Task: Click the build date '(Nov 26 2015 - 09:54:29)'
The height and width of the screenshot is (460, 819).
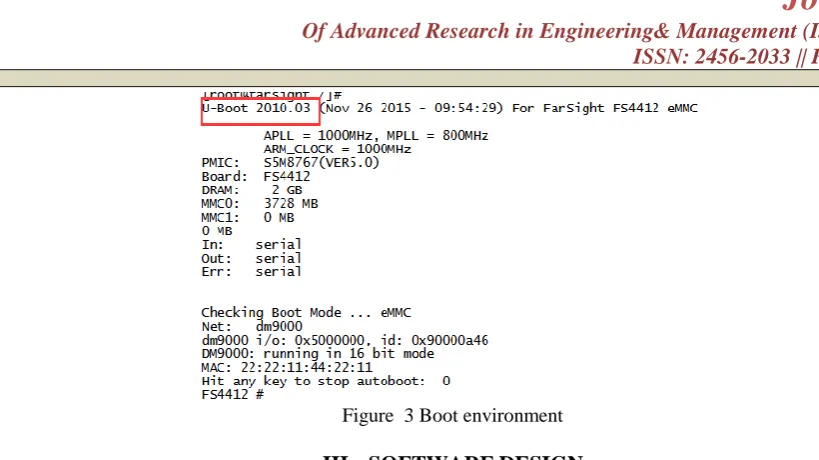Action: [x=411, y=108]
